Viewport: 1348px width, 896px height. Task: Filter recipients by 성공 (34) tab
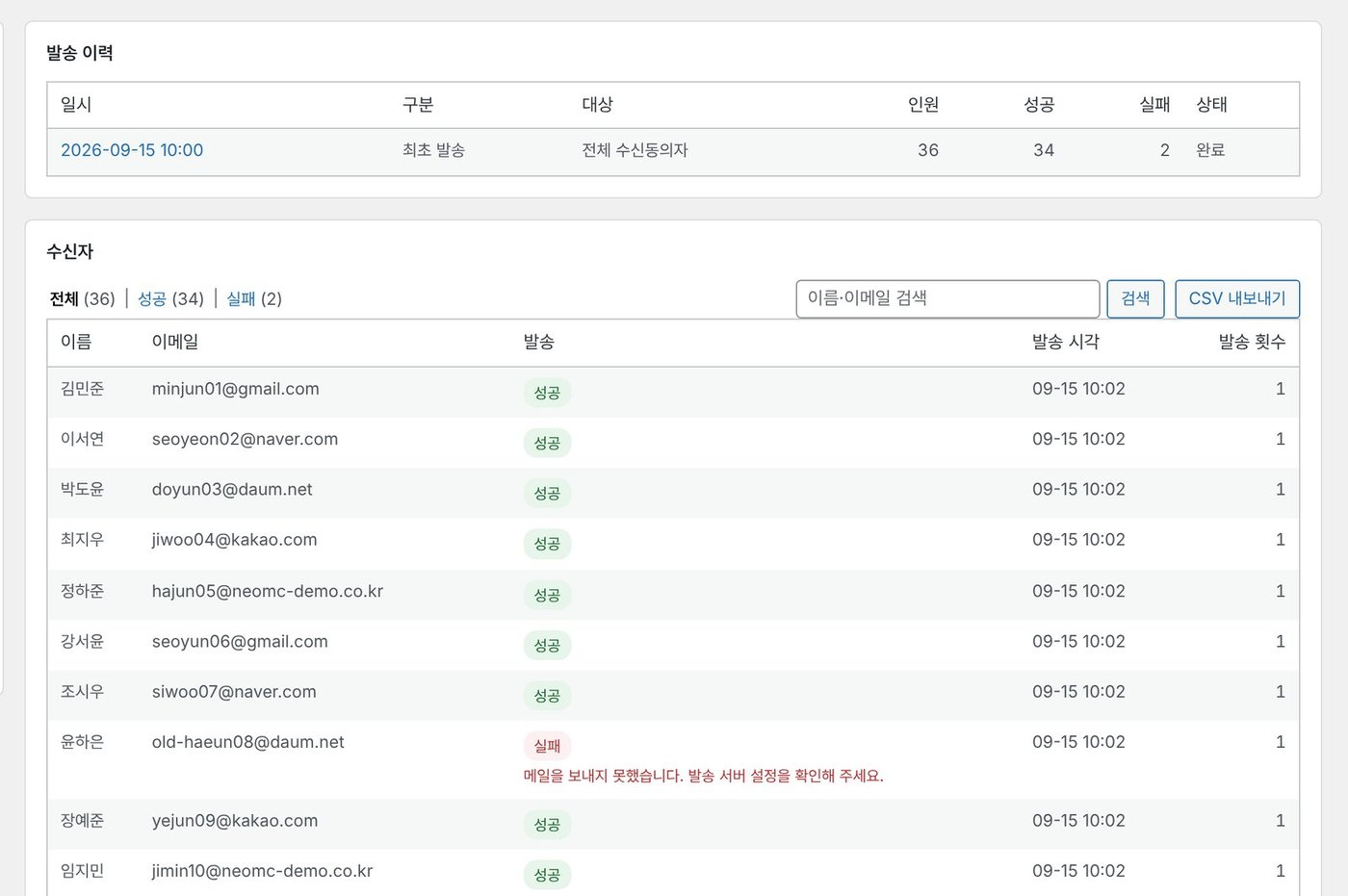(x=170, y=299)
